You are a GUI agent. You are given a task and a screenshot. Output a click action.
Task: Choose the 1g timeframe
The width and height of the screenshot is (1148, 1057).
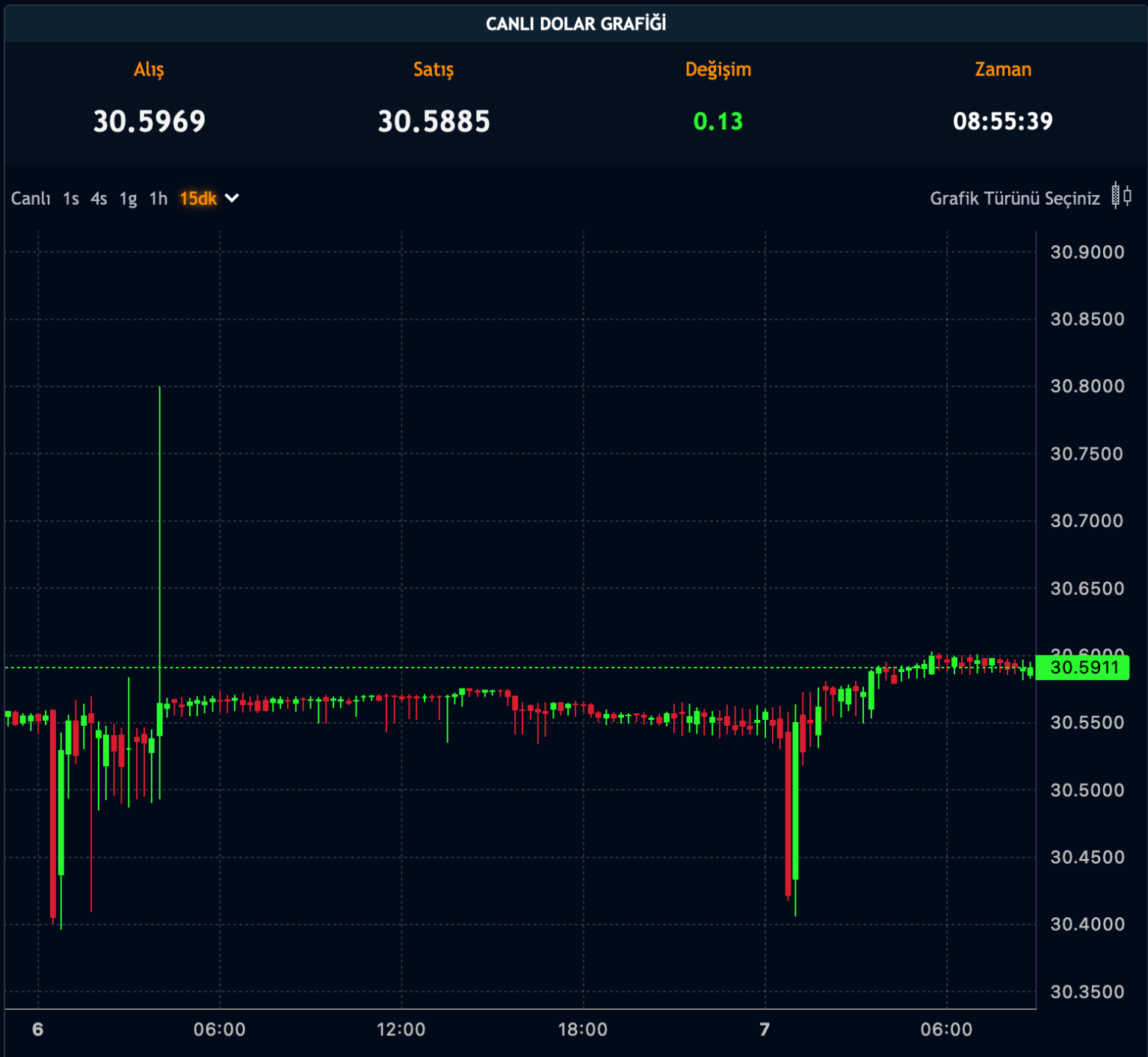pyautogui.click(x=129, y=199)
